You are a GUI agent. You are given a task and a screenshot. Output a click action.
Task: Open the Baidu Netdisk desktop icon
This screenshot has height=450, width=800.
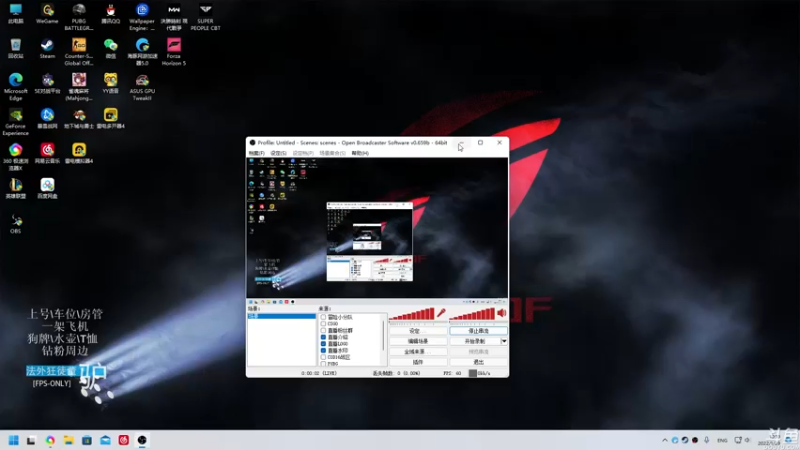(47, 188)
